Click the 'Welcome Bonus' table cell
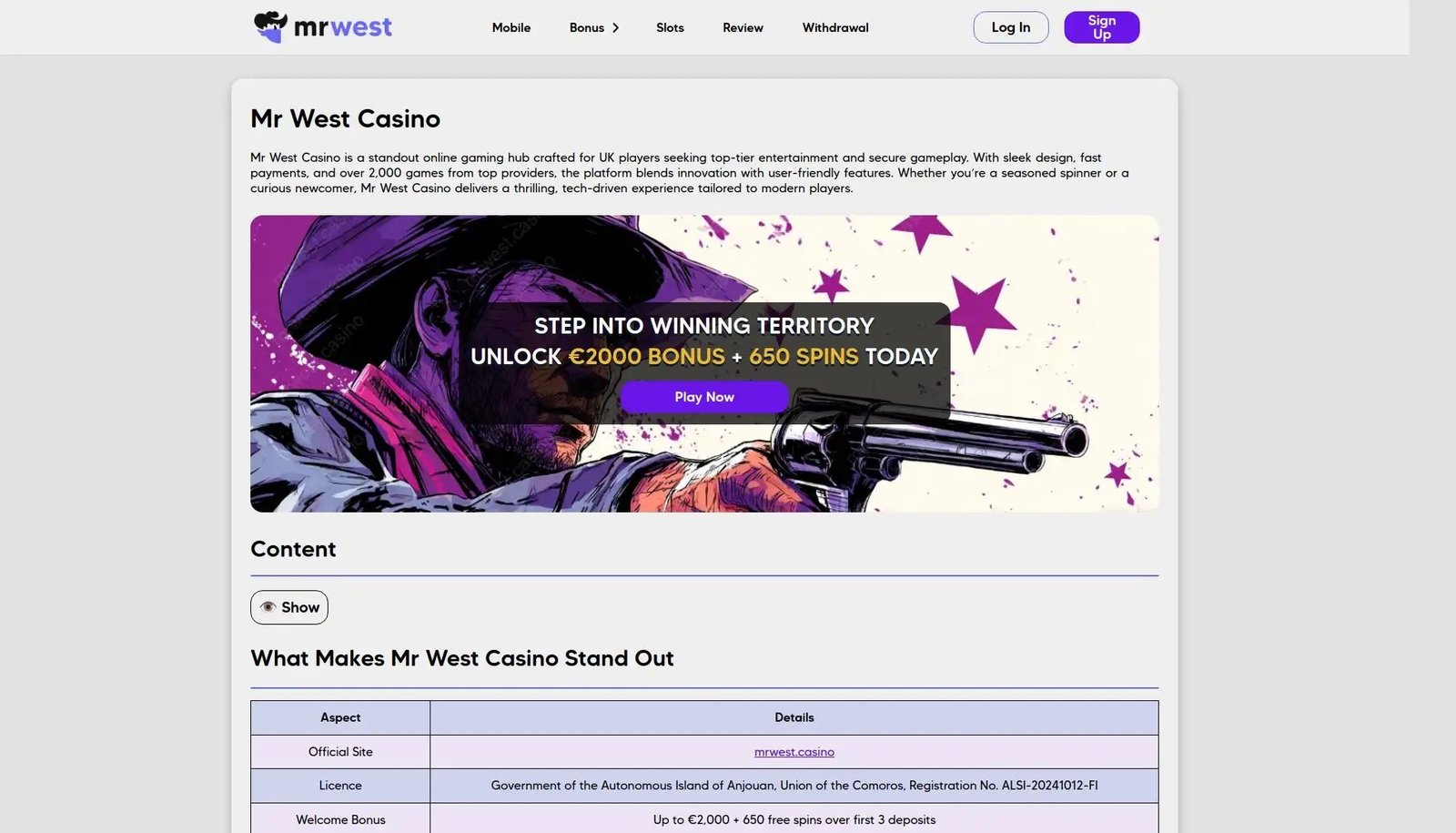Screen dimensions: 1456x833 coord(340,819)
